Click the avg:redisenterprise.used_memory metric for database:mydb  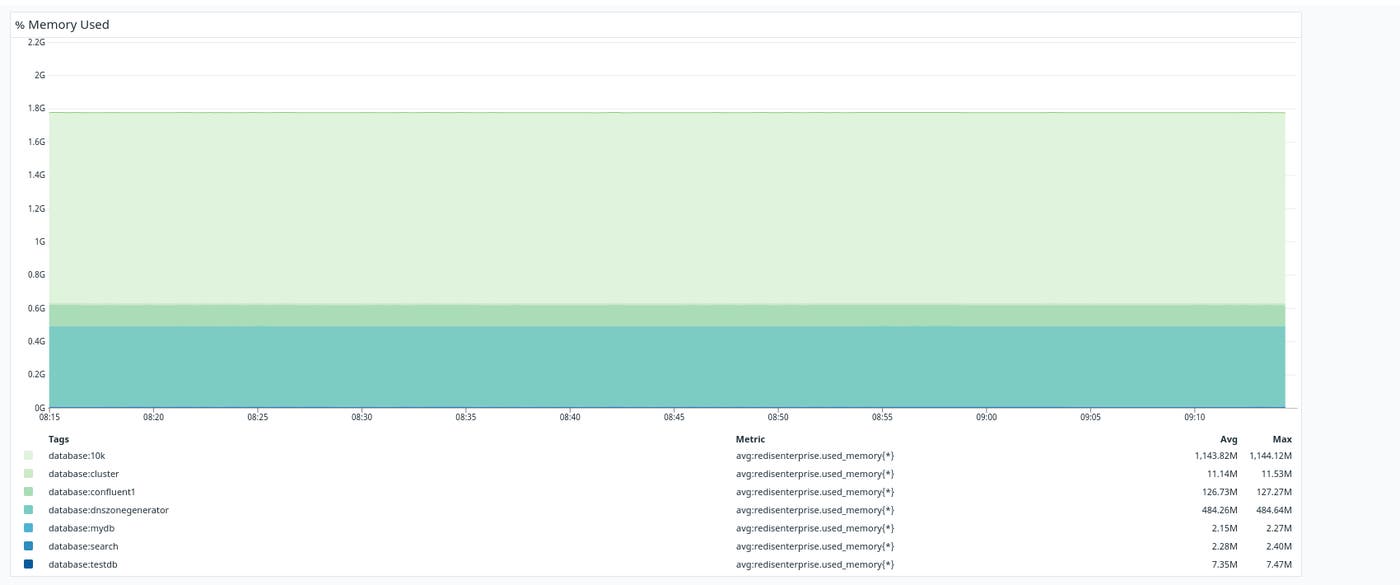pyautogui.click(x=814, y=528)
